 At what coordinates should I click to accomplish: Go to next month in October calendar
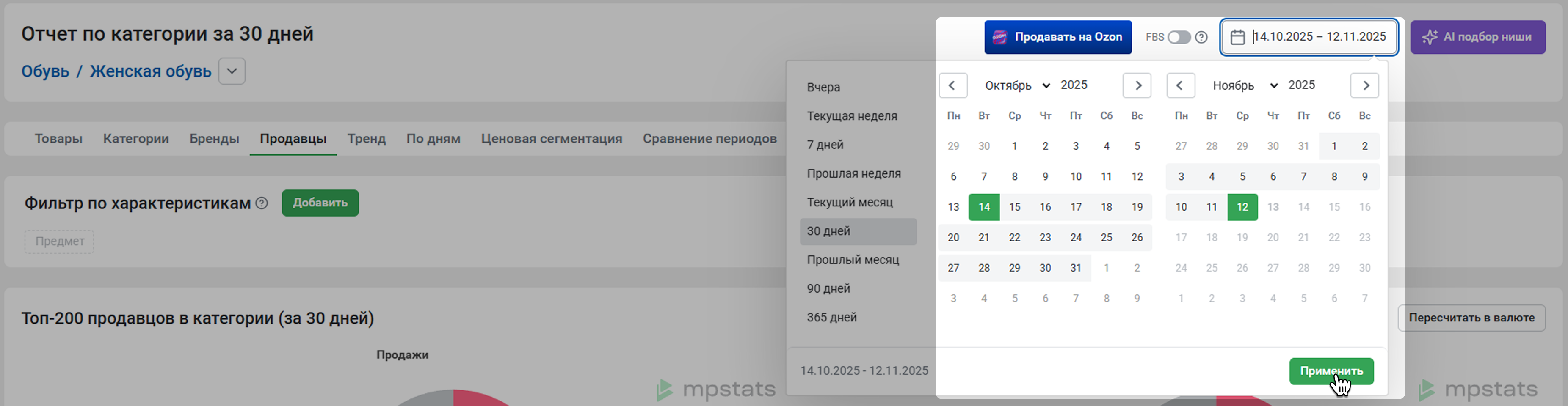1137,86
